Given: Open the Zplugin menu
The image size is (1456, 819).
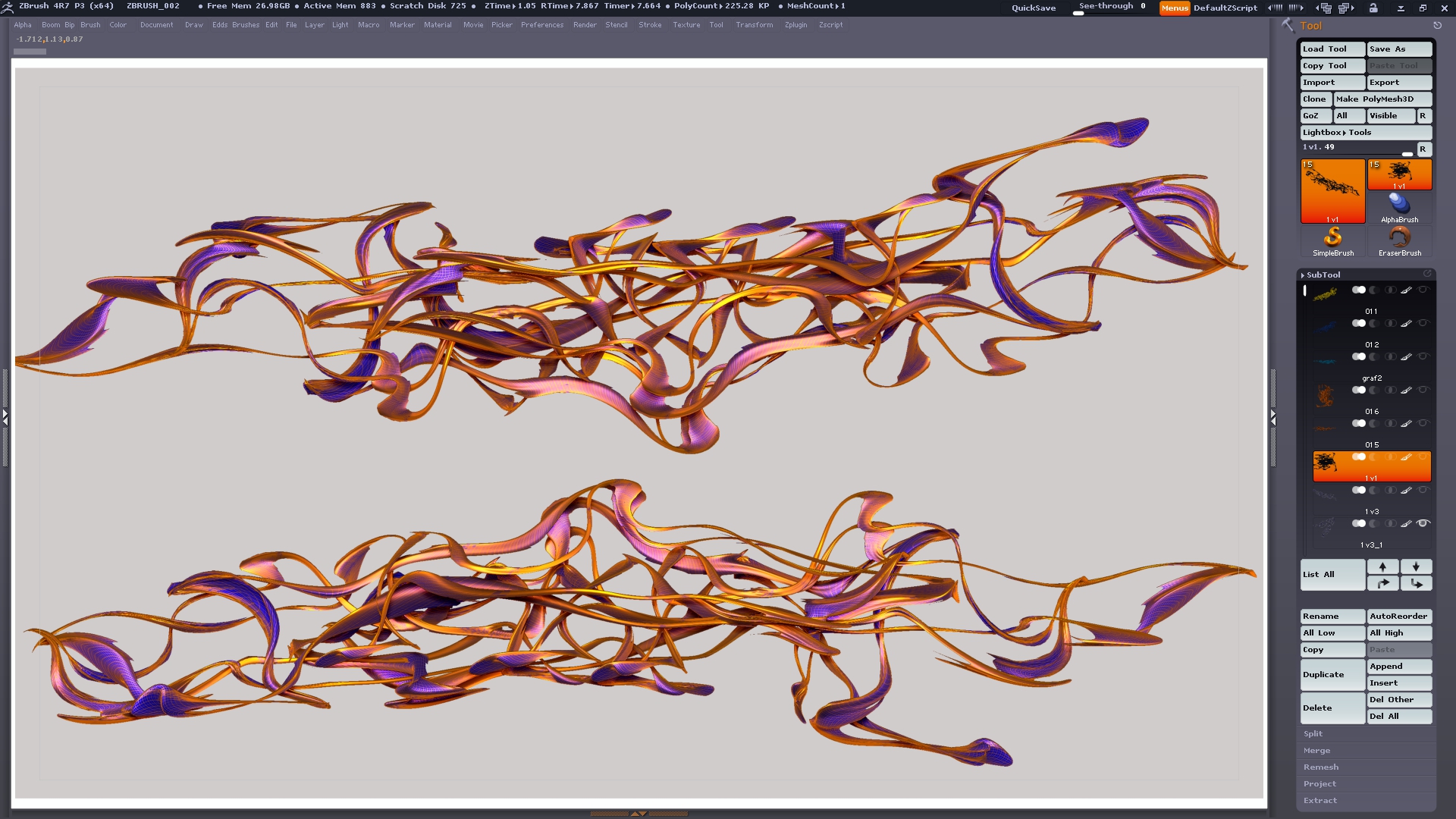Looking at the screenshot, I should point(795,25).
